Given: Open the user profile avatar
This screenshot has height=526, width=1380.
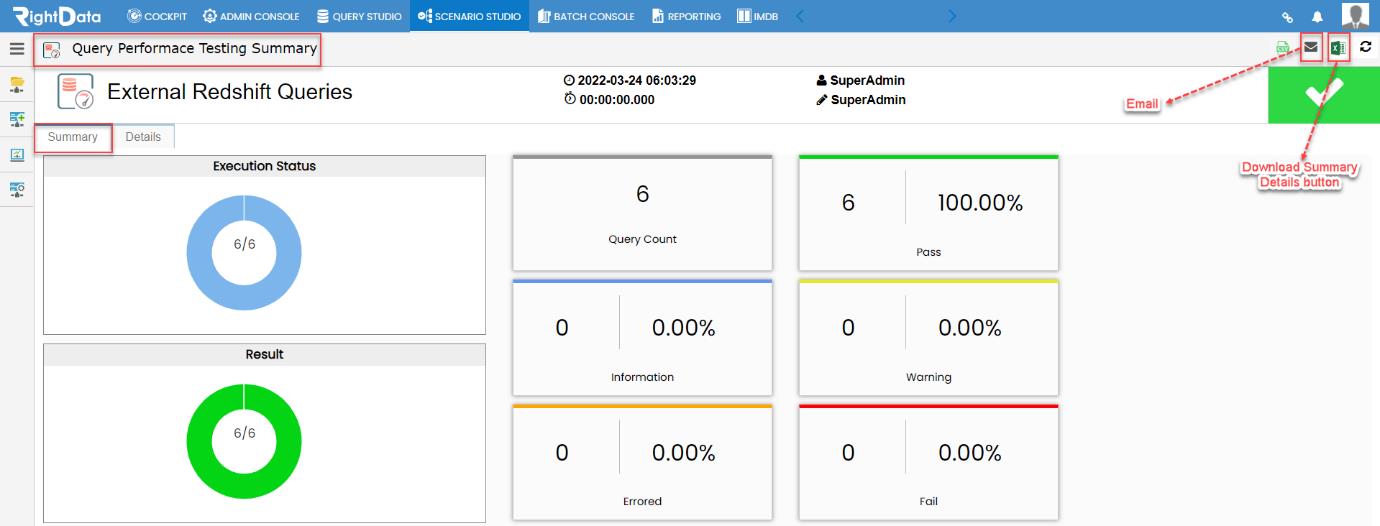Looking at the screenshot, I should pyautogui.click(x=1355, y=16).
